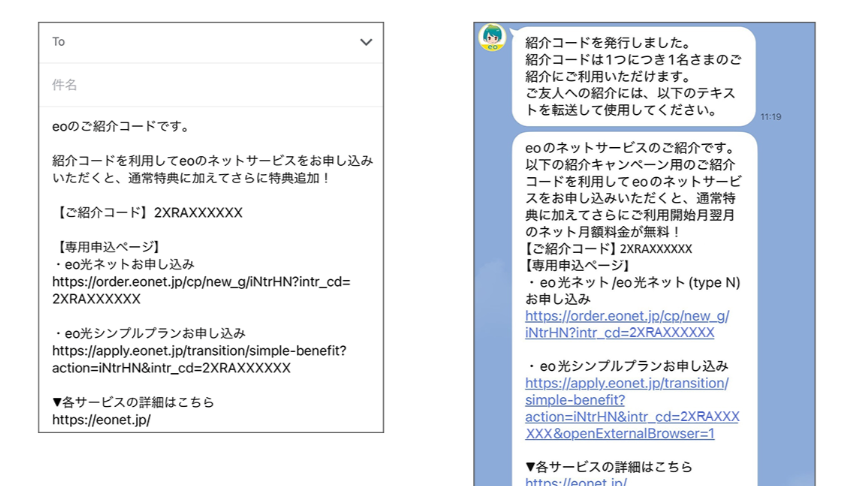Image resolution: width=859 pixels, height=486 pixels.
Task: Click chat text '【ご紹介コード】2XRAXXXXXX'
Action: click(x=609, y=249)
